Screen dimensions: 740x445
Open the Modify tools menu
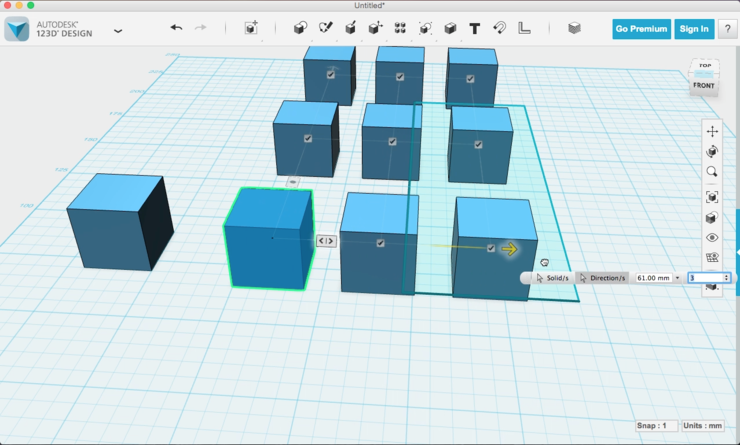[375, 28]
